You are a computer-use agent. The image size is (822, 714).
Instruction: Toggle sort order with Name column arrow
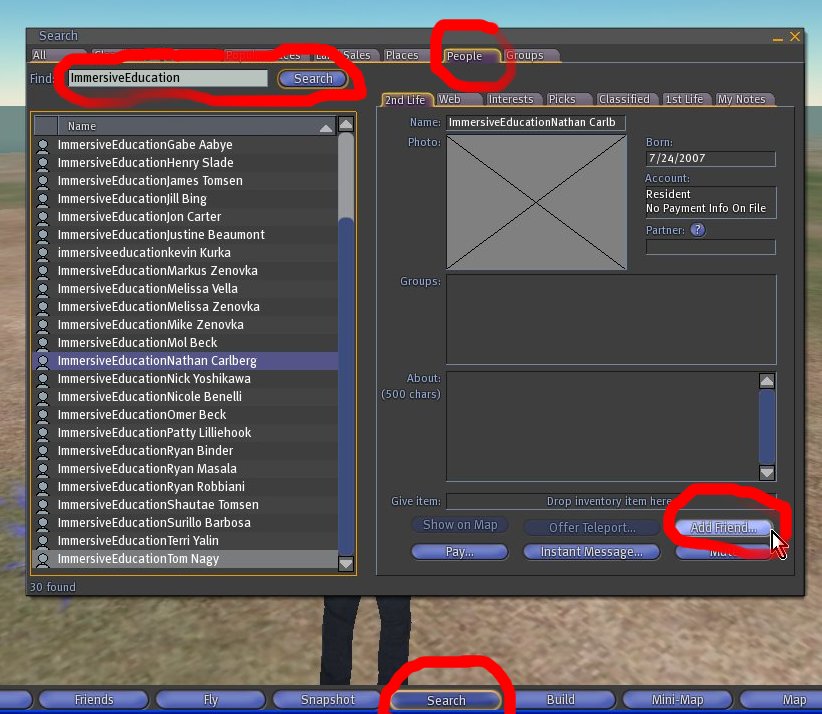[325, 127]
